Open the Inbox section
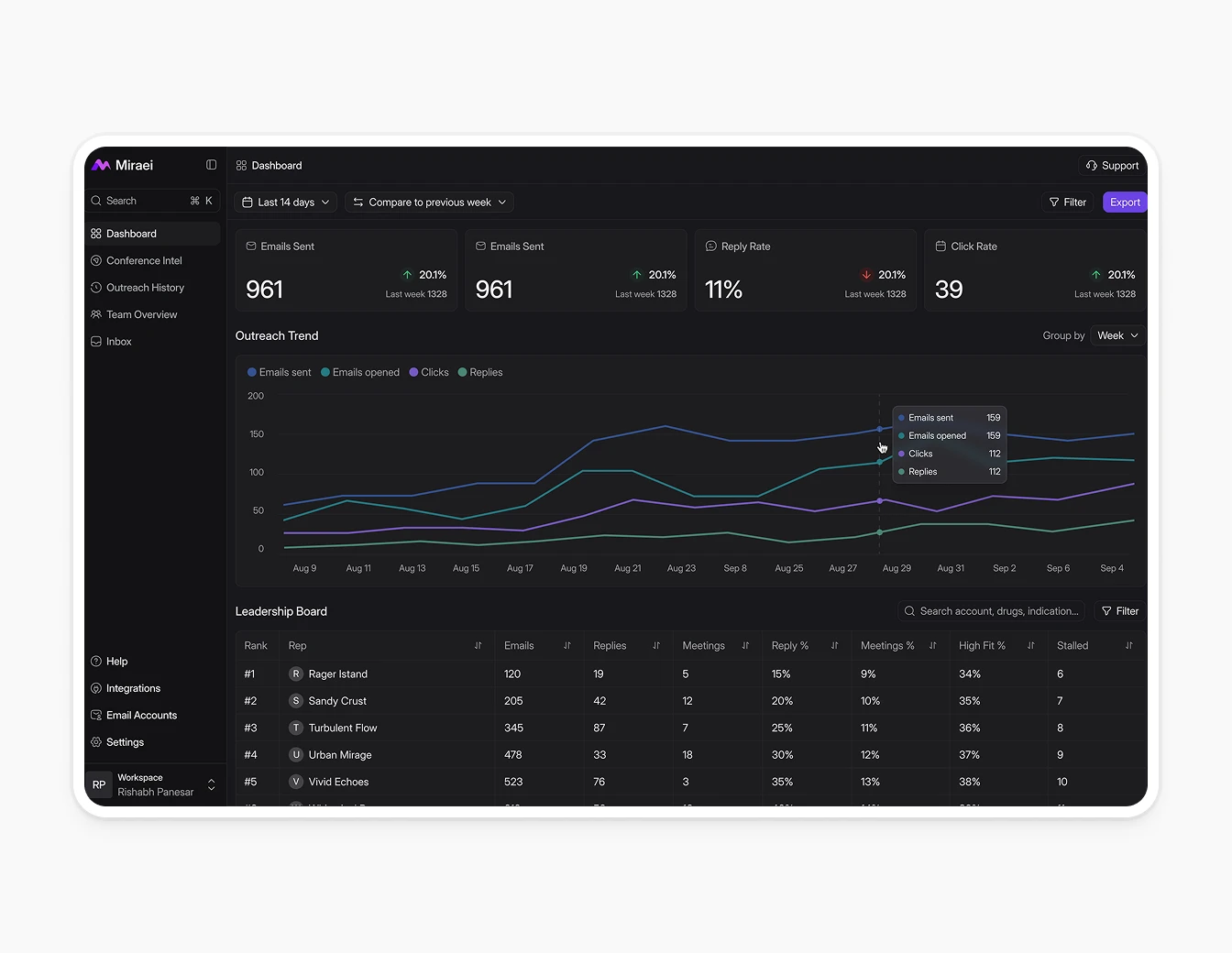 pyautogui.click(x=118, y=341)
